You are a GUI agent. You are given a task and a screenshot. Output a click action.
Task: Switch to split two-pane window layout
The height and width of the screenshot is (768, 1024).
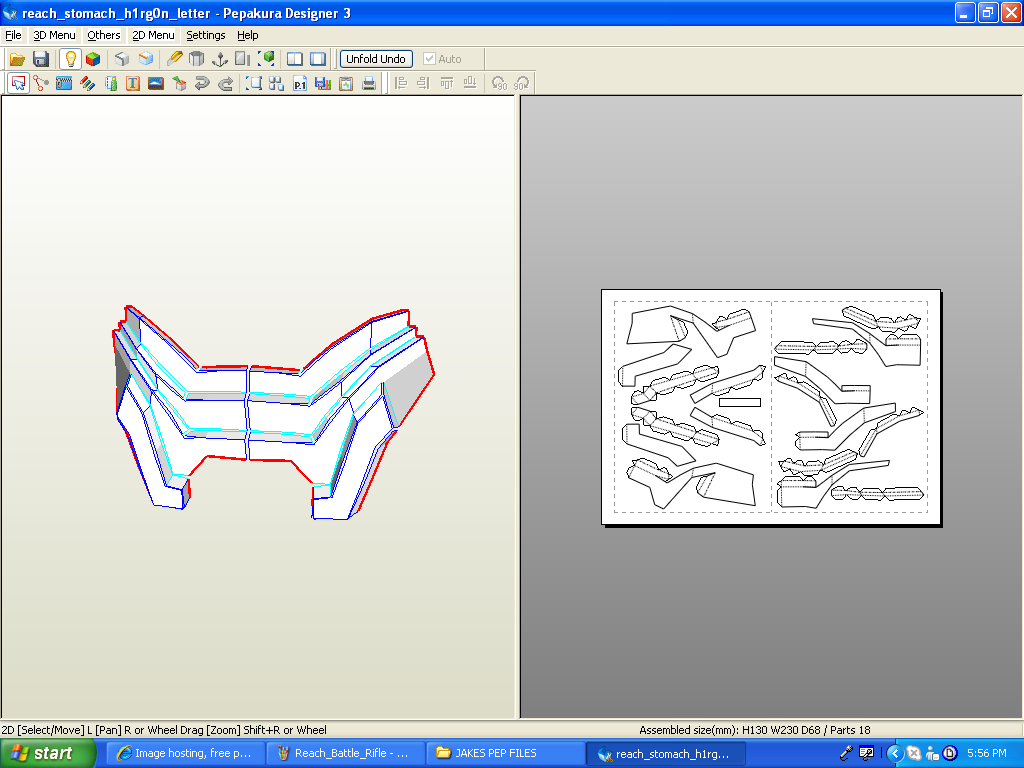tap(295, 59)
